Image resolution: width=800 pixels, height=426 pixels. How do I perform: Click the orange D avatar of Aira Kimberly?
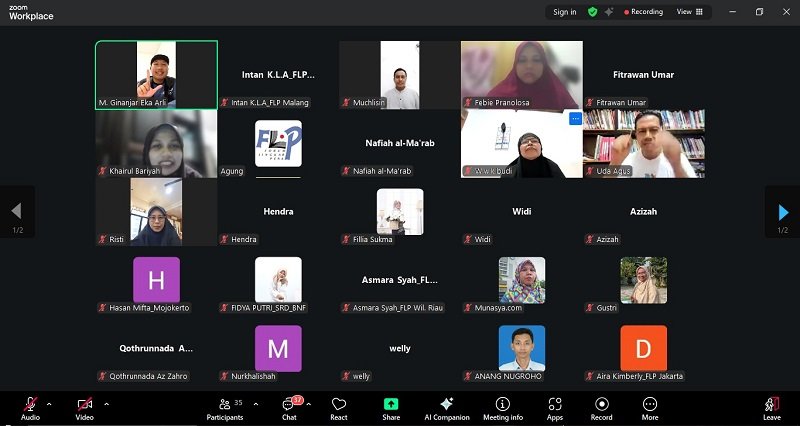coord(643,348)
